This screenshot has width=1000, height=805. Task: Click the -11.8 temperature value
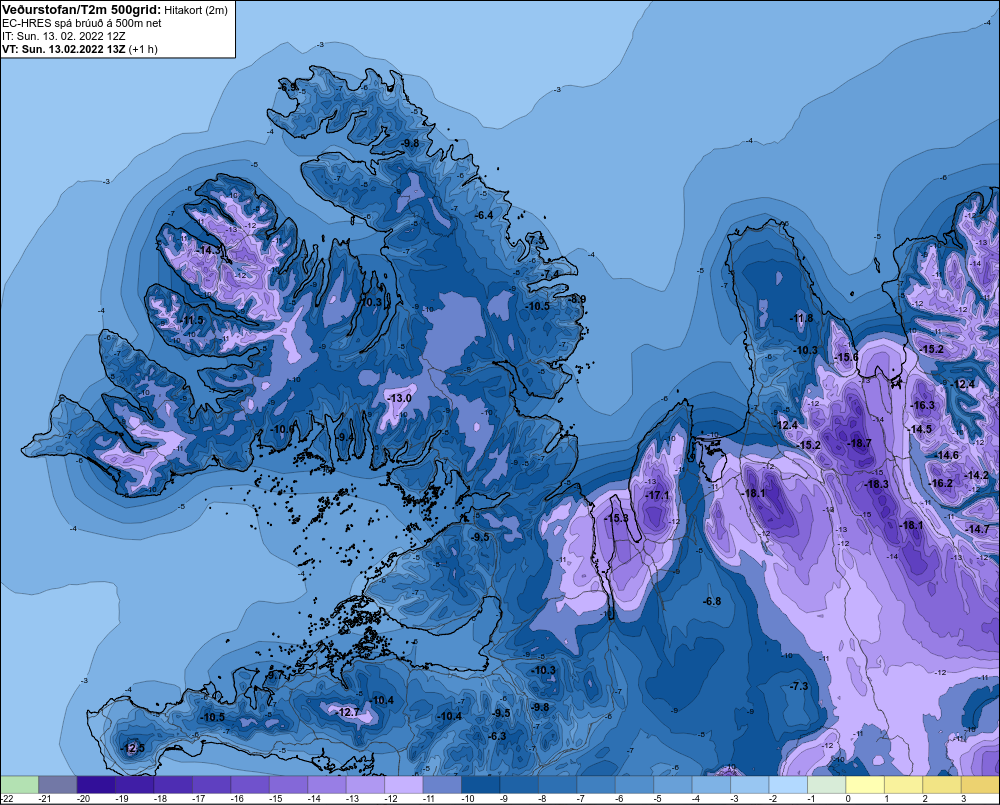[802, 318]
